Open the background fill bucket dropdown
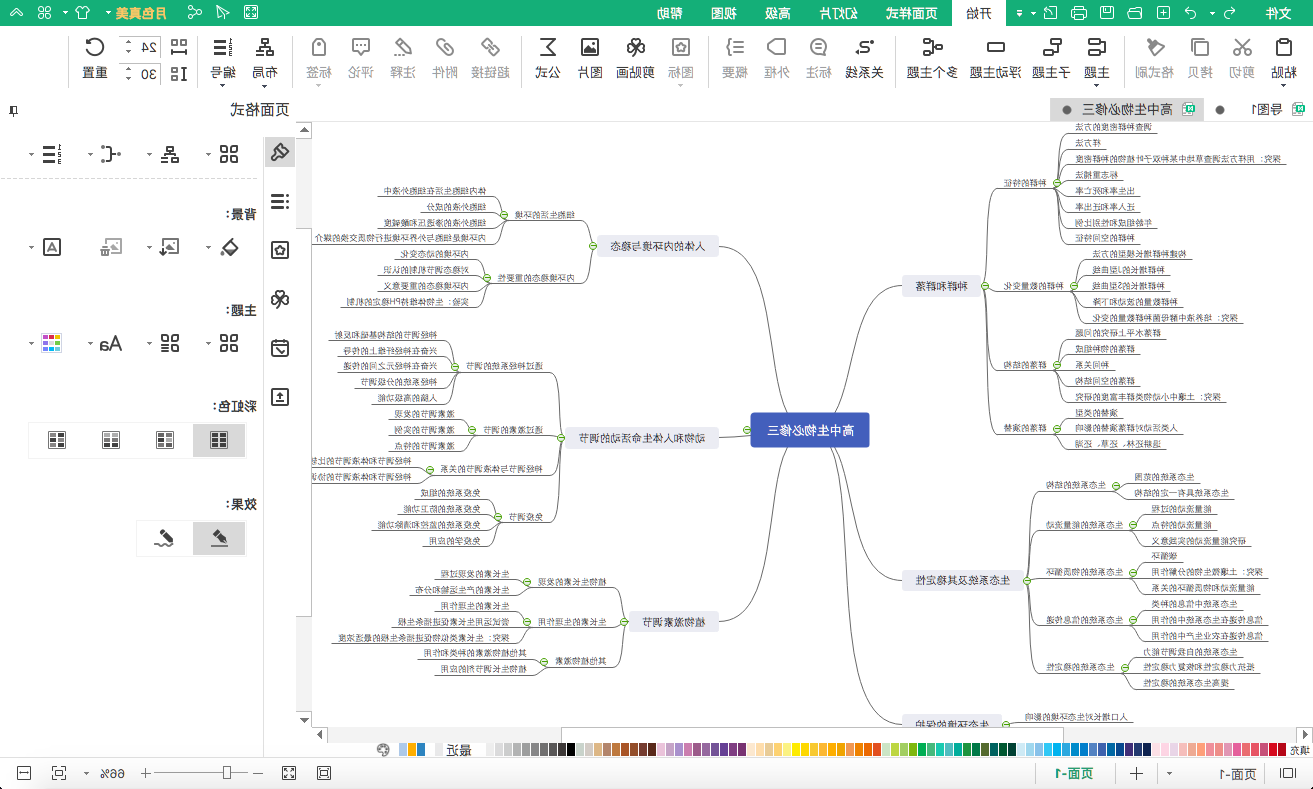 210,246
